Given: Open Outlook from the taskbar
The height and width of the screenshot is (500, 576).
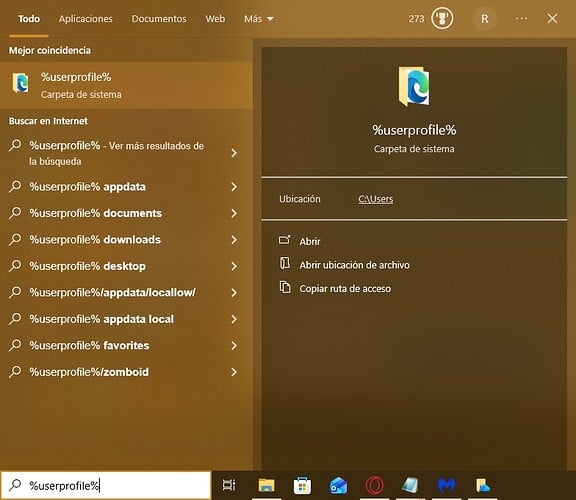Looking at the screenshot, I should point(338,485).
